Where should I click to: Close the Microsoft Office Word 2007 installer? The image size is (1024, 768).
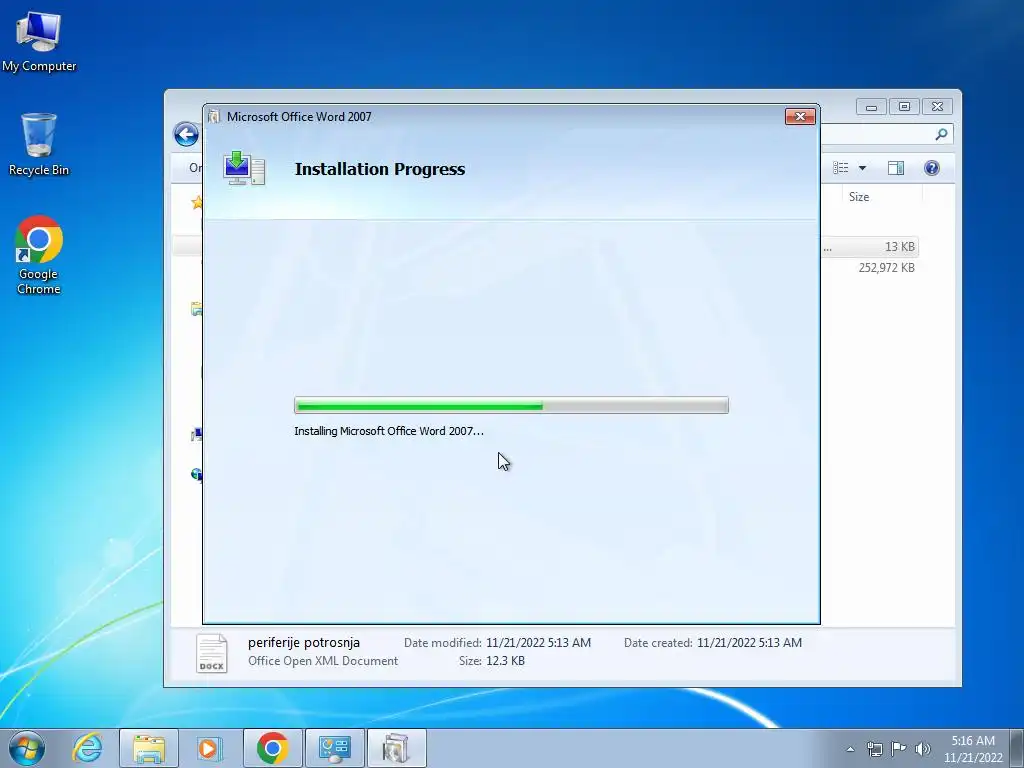[x=800, y=116]
